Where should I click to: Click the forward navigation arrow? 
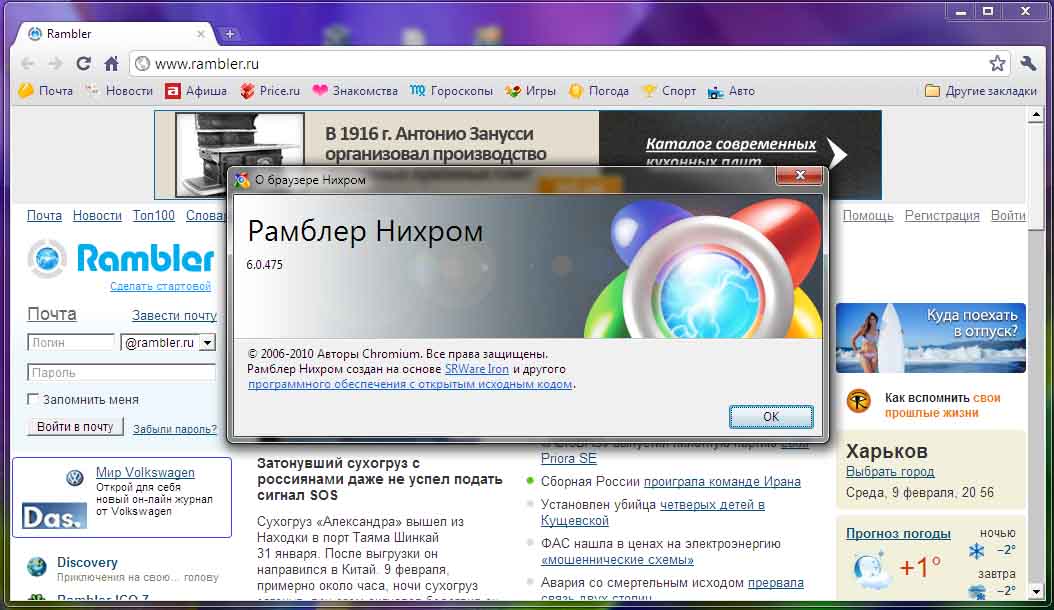coord(55,64)
